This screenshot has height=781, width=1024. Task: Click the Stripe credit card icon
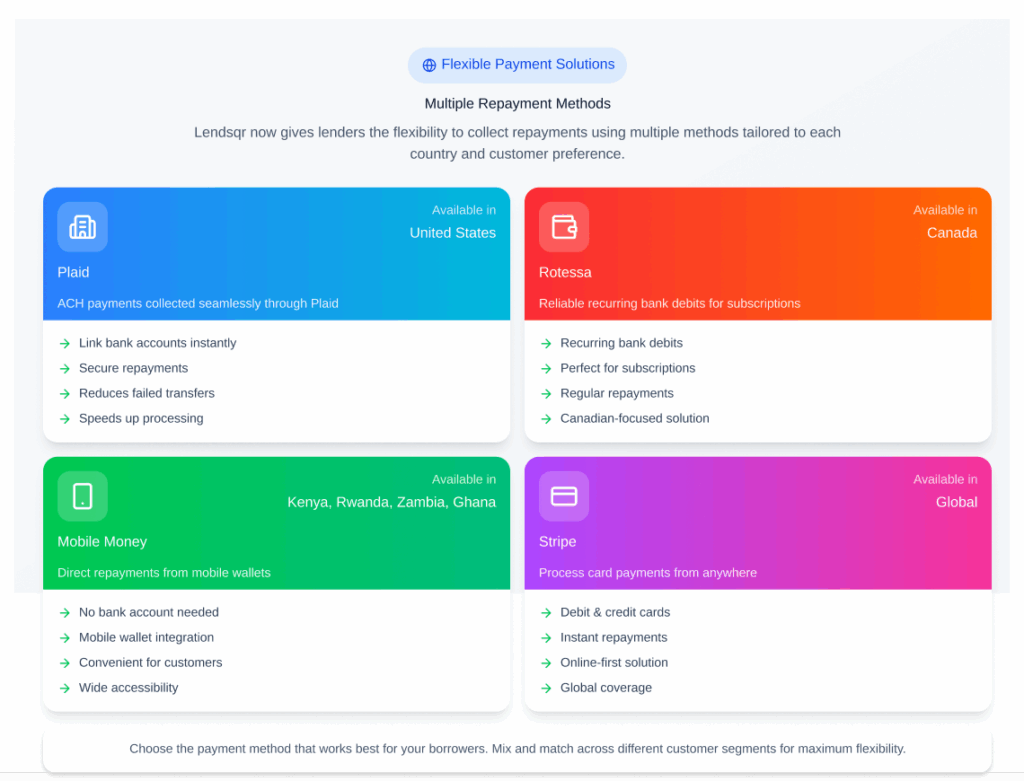click(564, 496)
